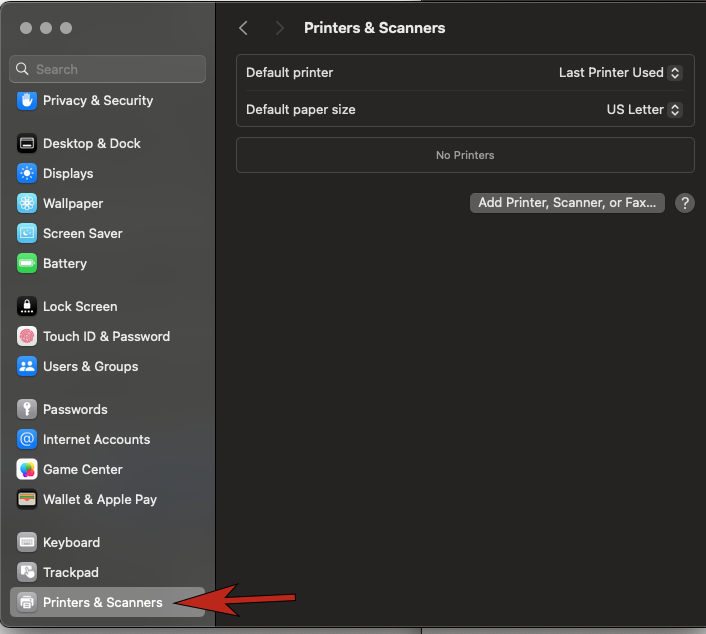
Task: Go forward with the right chevron
Action: click(x=280, y=28)
